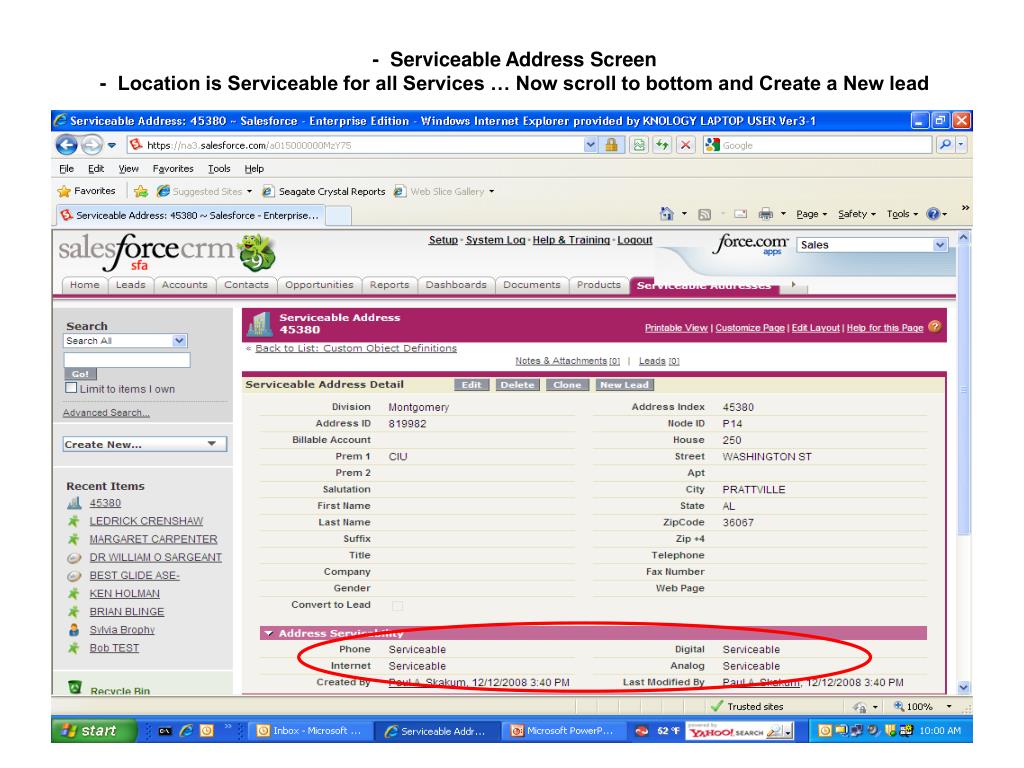Open the Web Slice Gallery dropdown
Screen dimensions: 1024x768
[x=492, y=191]
